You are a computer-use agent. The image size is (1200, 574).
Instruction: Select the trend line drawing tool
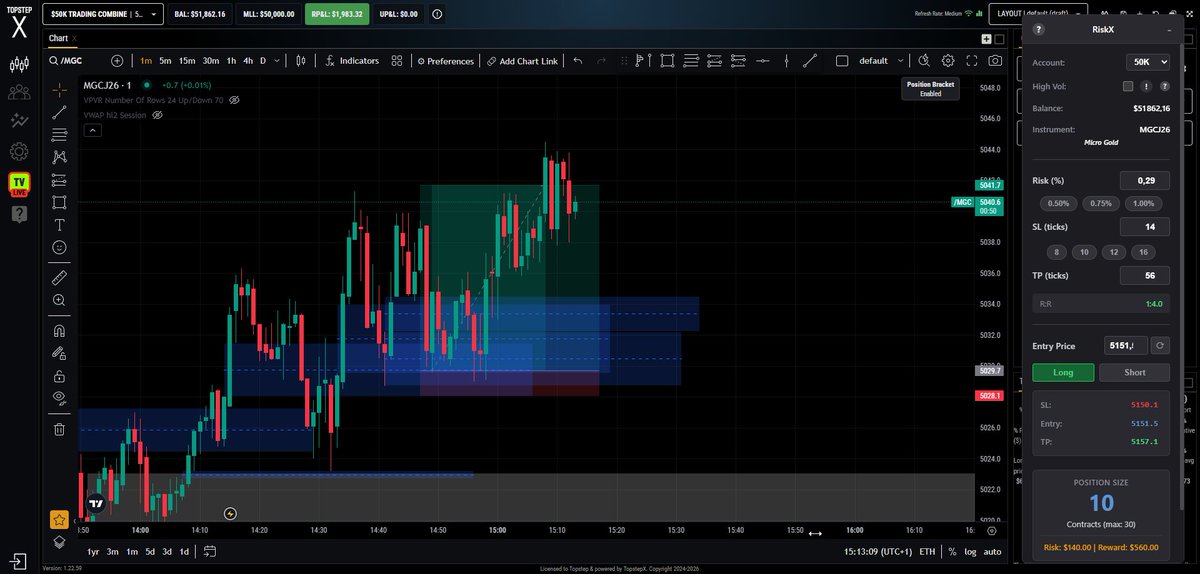[x=59, y=112]
